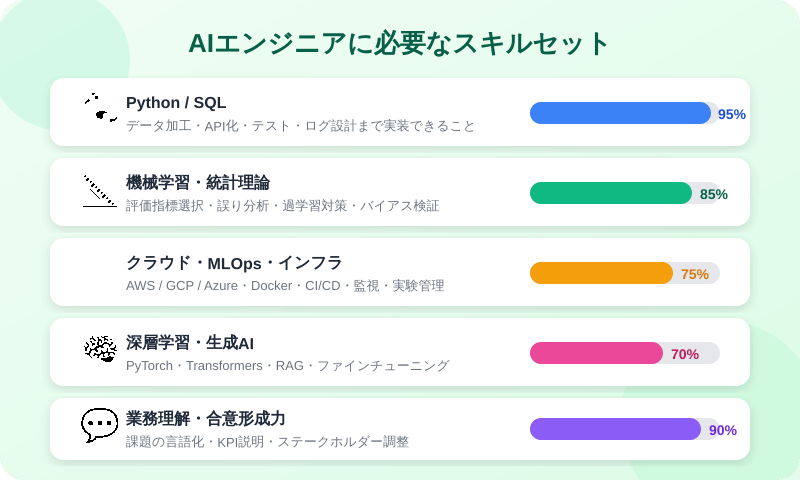
Task: Select the 機械学習・統計理論 heading
Action: [197, 183]
